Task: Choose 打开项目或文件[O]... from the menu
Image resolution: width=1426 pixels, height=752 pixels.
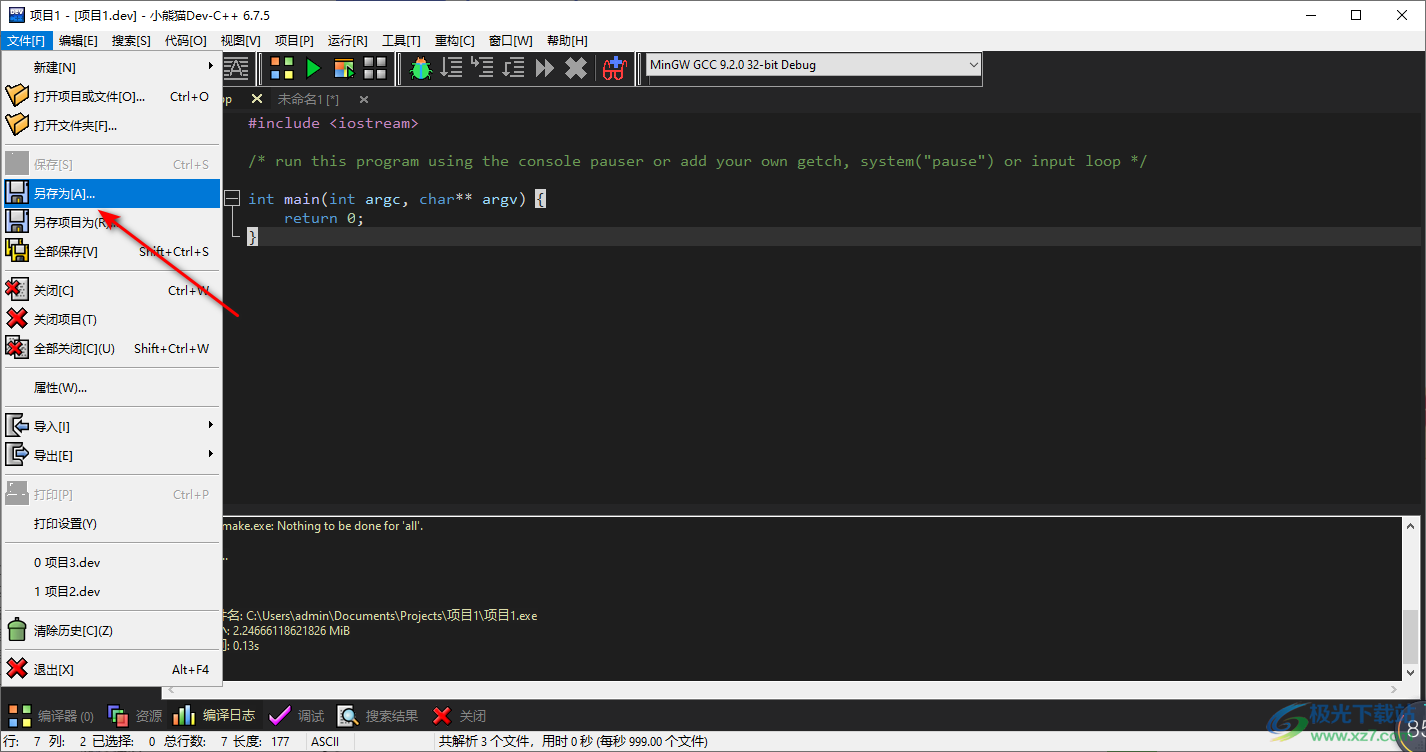Action: (112, 96)
